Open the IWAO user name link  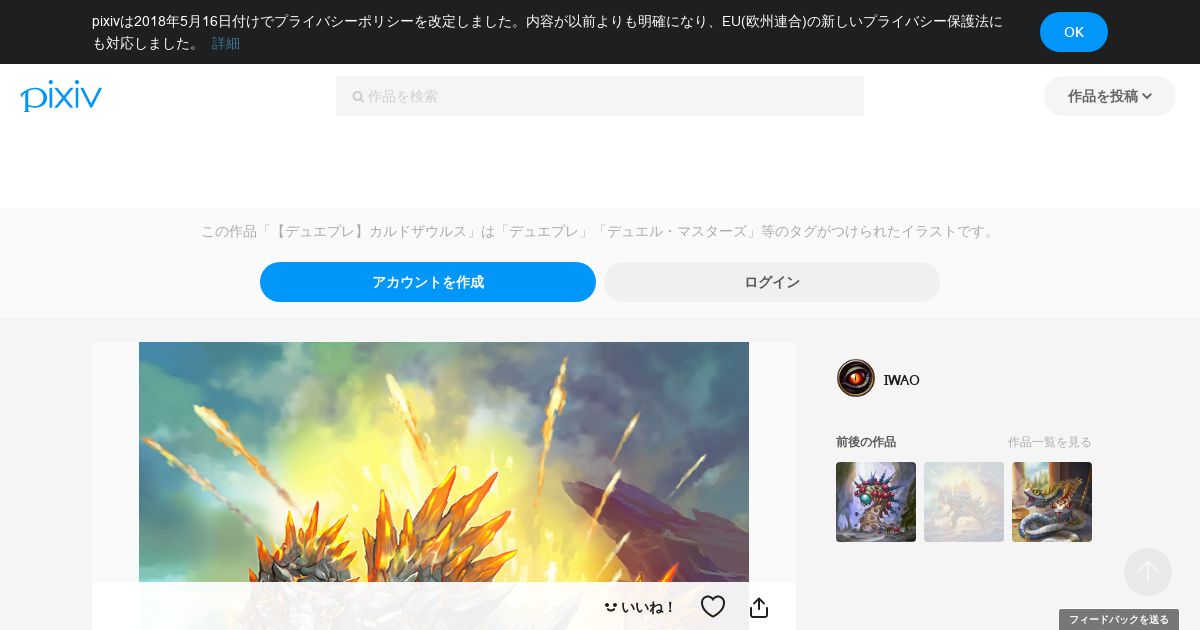point(902,380)
